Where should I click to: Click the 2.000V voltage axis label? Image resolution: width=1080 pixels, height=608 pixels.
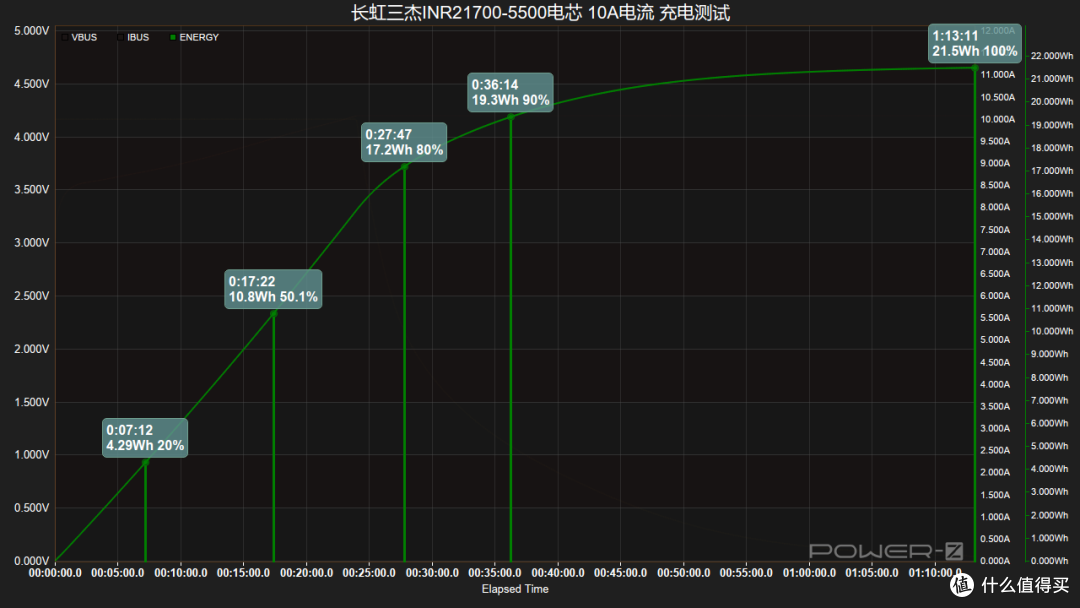[x=32, y=349]
